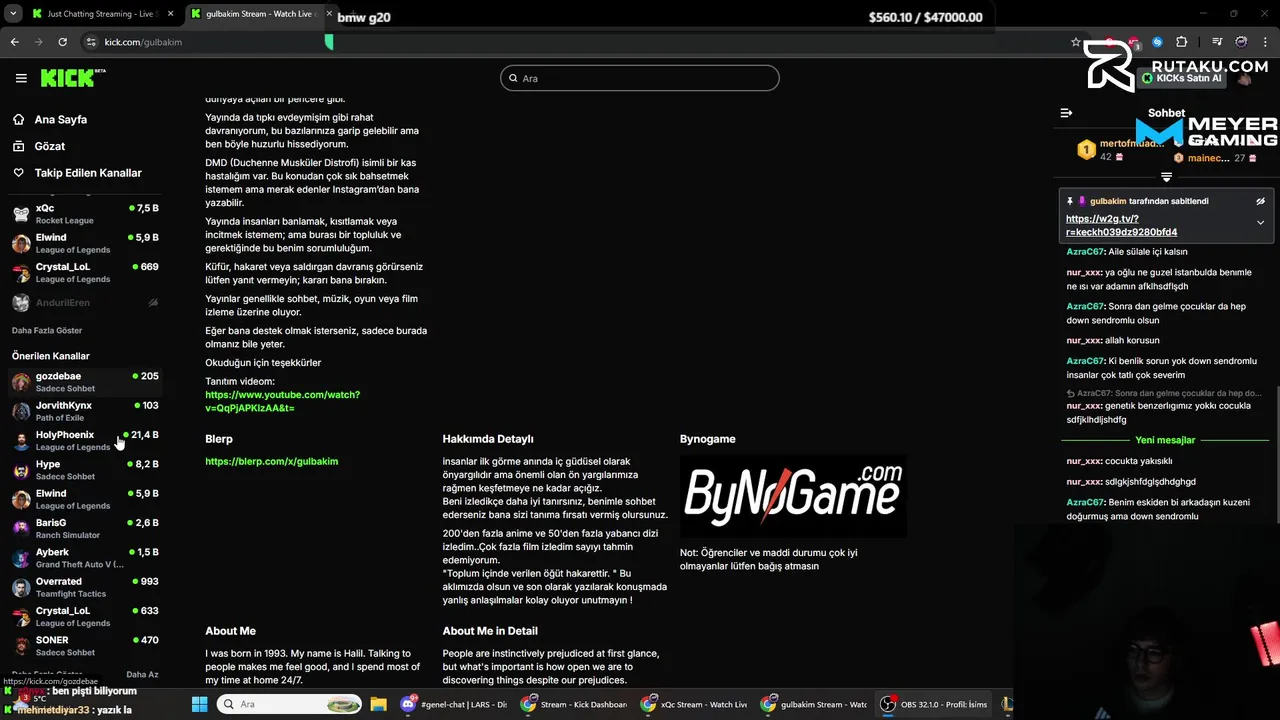Open HolyPhoenix channel
Viewport: 1280px width, 720px height.
85,441
